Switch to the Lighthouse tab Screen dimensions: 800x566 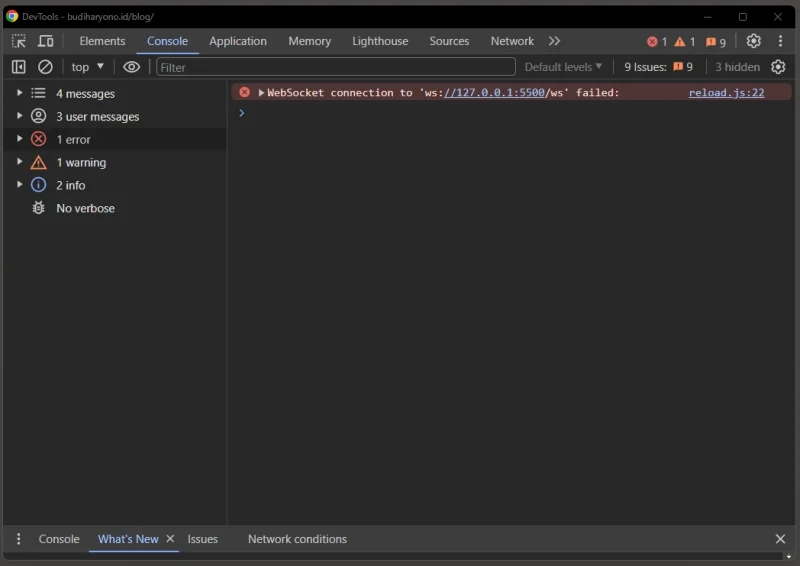click(380, 41)
